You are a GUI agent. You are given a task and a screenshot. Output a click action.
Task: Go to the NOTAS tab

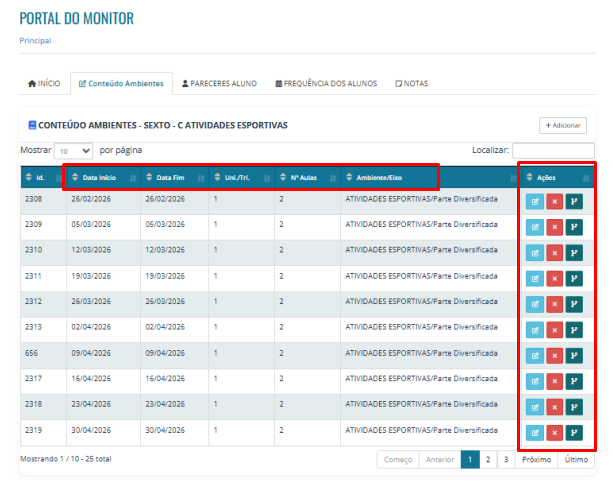[412, 83]
